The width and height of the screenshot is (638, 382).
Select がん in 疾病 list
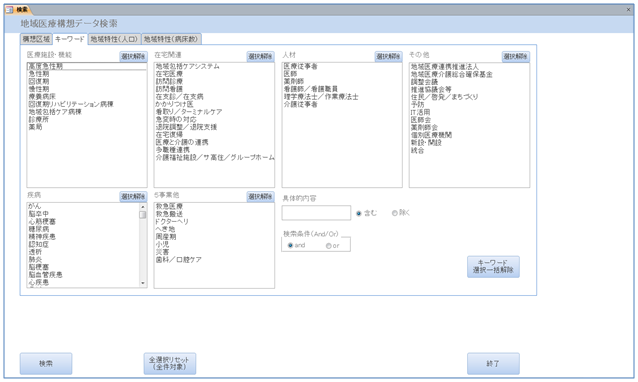pyautogui.click(x=83, y=206)
